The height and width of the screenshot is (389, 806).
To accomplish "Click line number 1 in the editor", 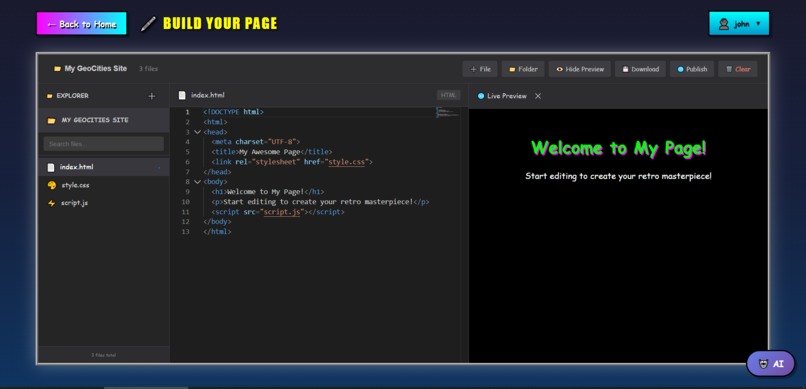I will pyautogui.click(x=187, y=112).
